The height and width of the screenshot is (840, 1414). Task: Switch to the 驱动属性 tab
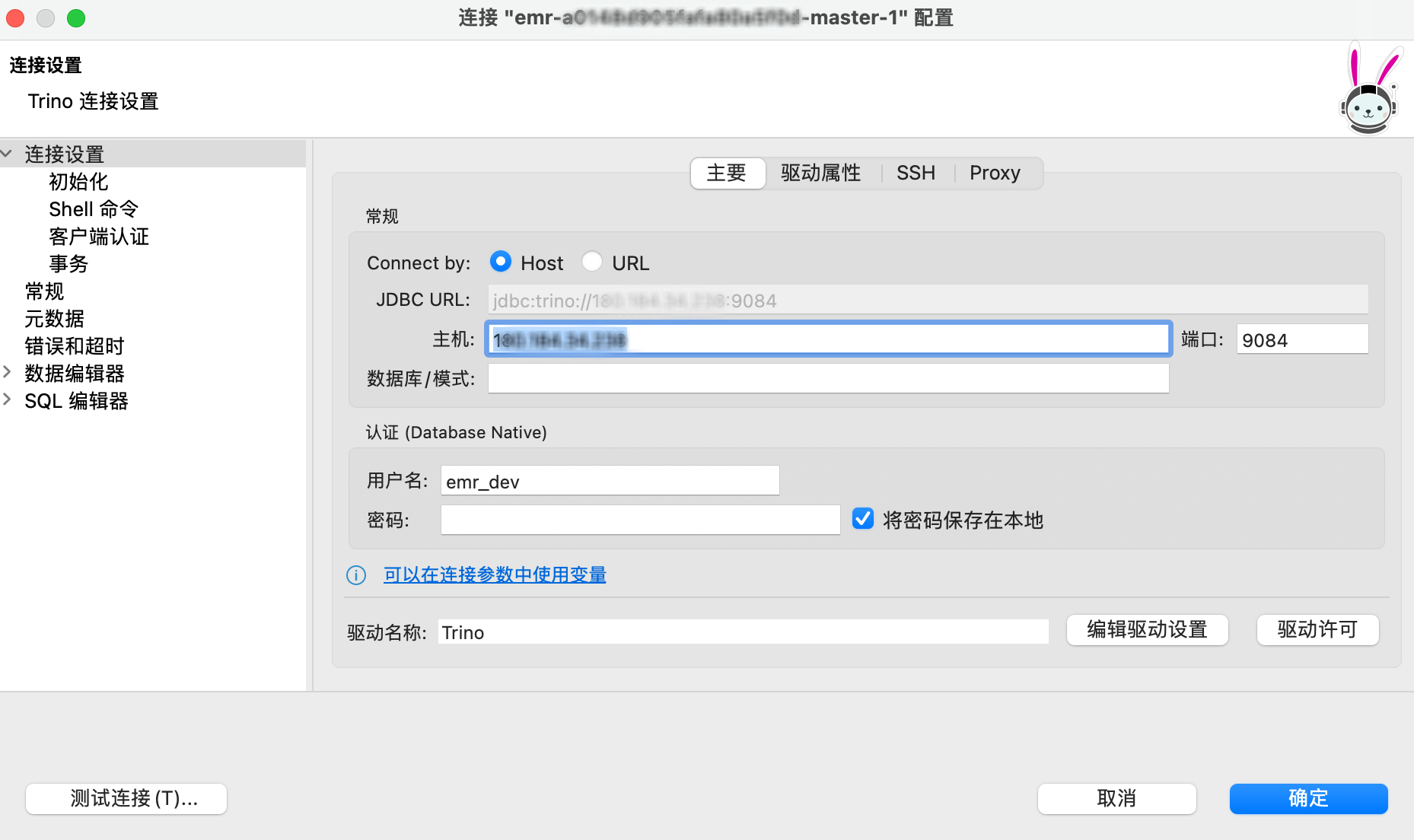(x=820, y=173)
